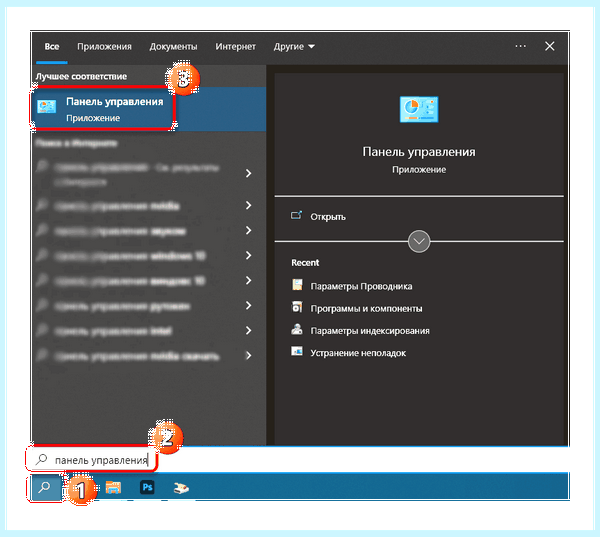Viewport: 600px width, 537px height.
Task: Open the Другие dropdown
Action: [294, 47]
